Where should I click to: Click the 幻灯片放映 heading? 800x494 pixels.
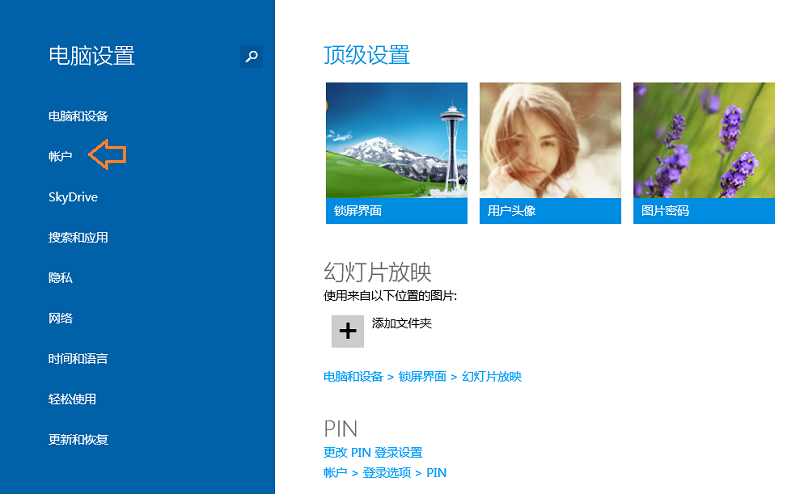tap(378, 272)
